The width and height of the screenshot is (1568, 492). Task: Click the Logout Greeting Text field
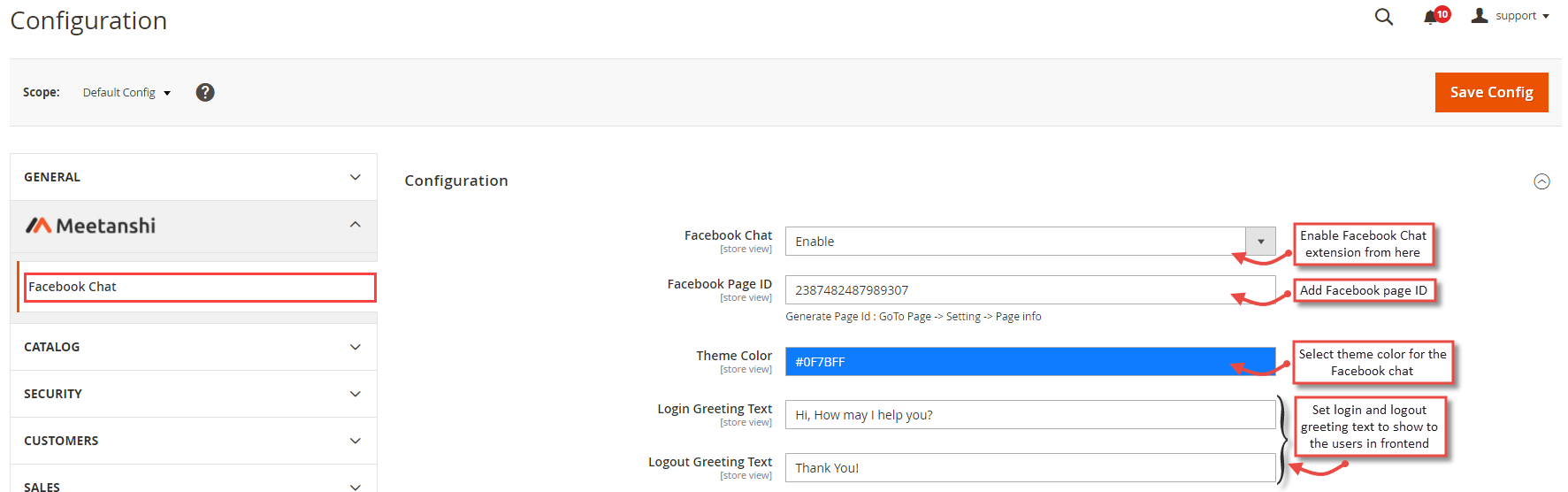(x=1030, y=468)
